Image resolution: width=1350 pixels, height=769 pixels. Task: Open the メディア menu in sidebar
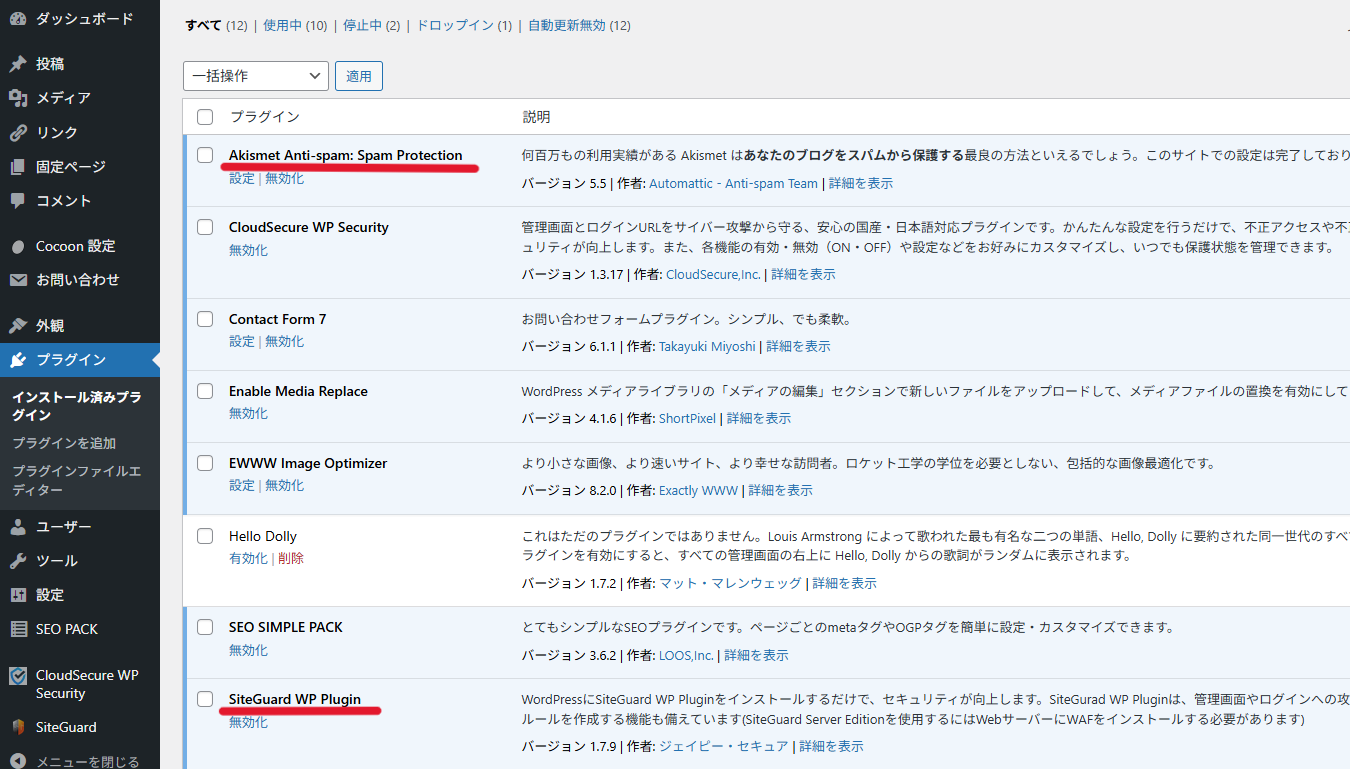(80, 98)
